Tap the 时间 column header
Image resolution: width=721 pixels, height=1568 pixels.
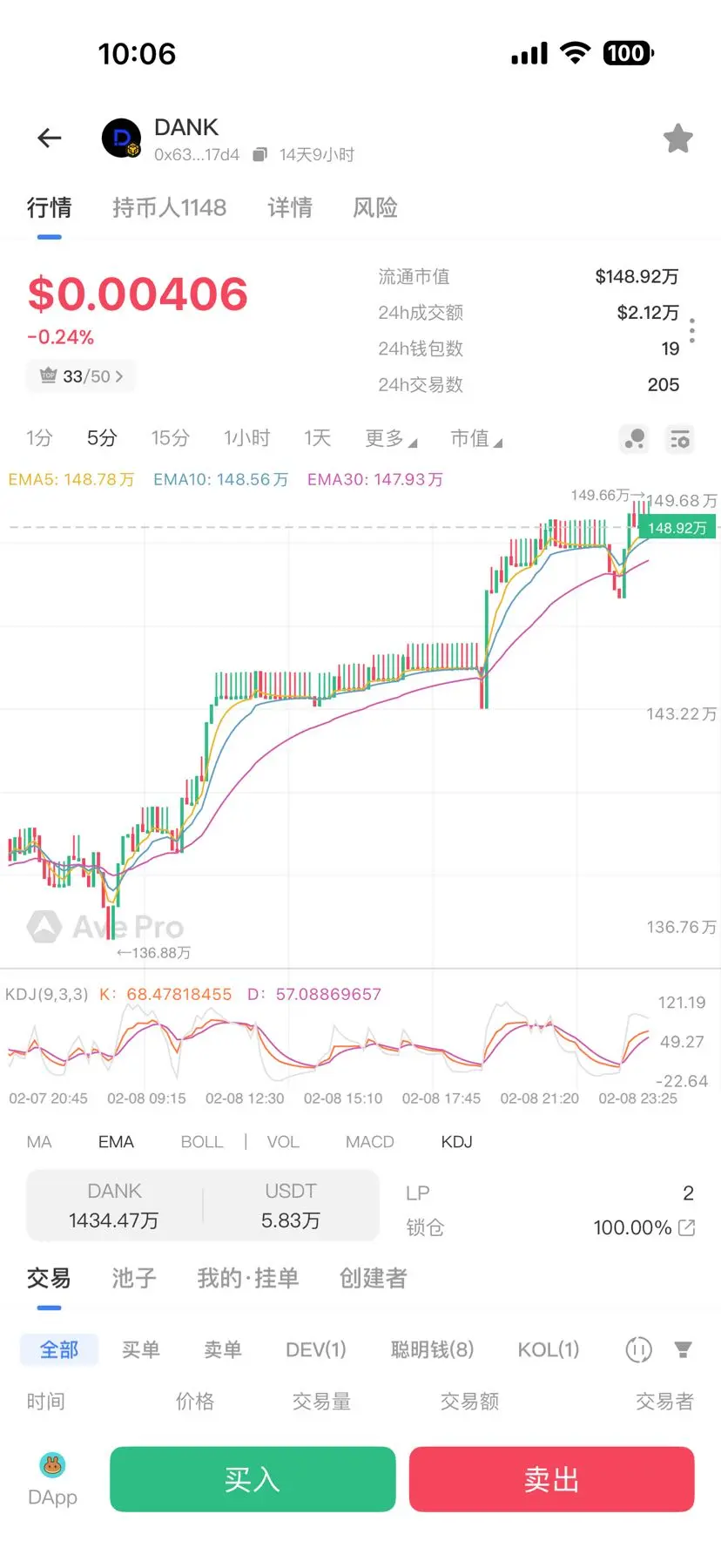pos(45,1401)
